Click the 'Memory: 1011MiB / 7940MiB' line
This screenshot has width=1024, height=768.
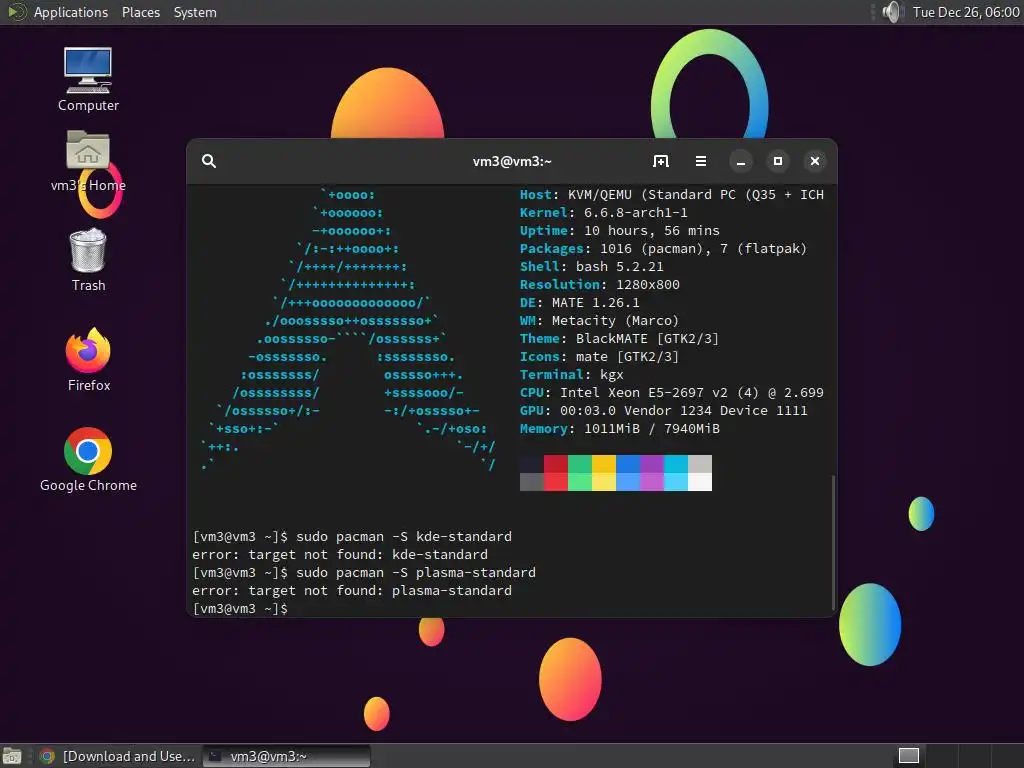point(620,429)
